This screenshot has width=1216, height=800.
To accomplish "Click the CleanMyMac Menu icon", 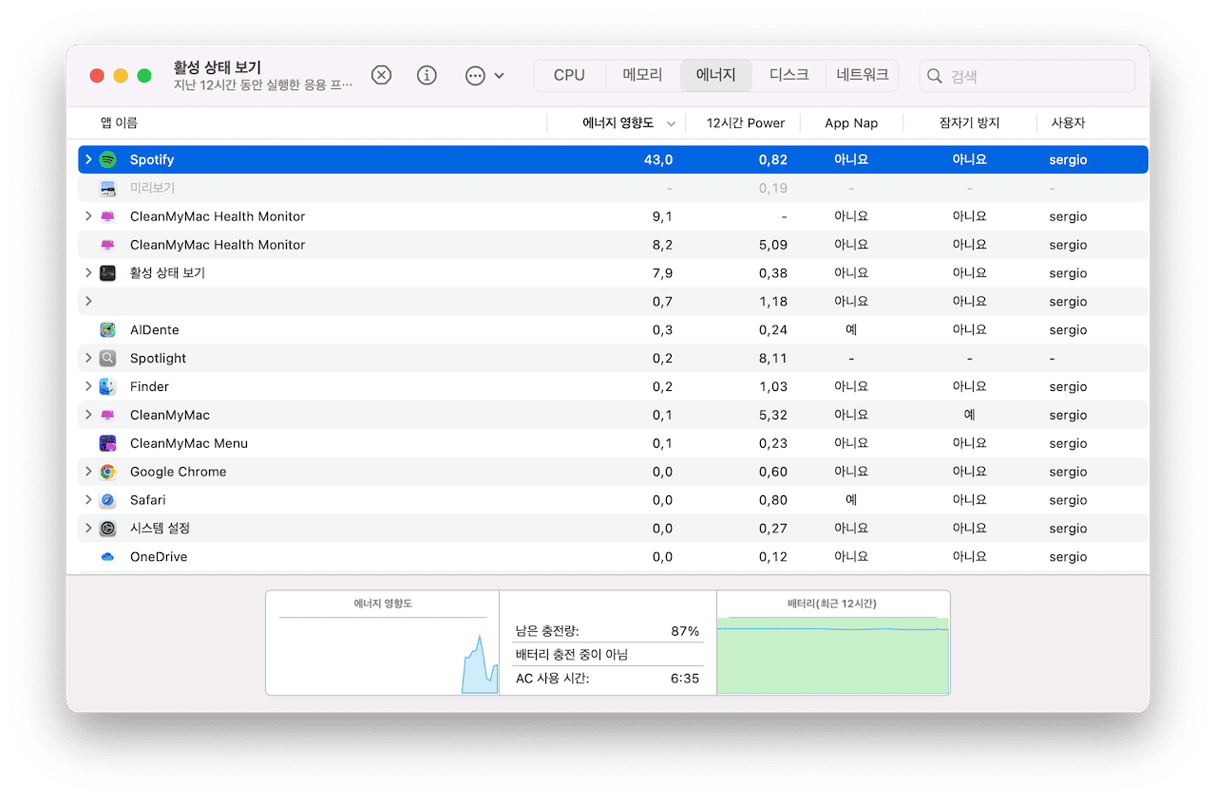I will pos(108,443).
